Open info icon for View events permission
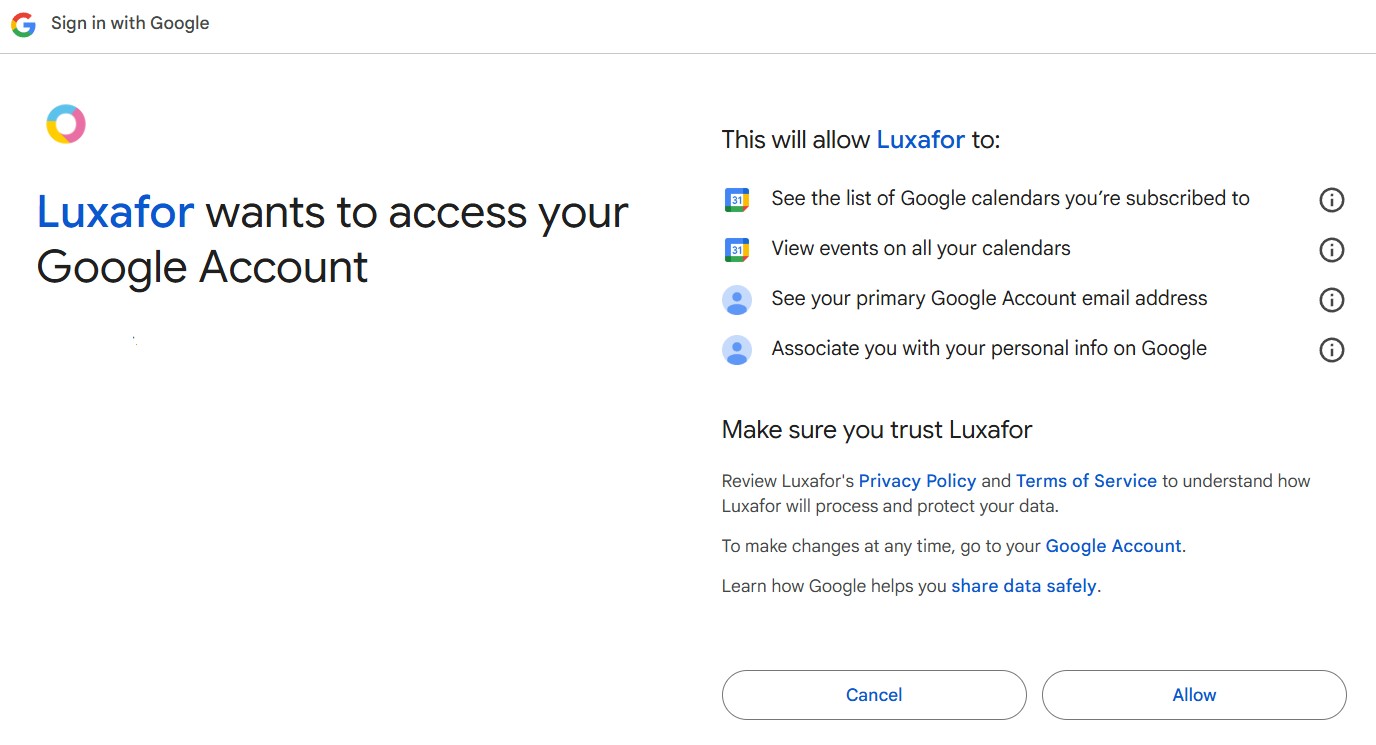The height and width of the screenshot is (745, 1376). 1332,250
